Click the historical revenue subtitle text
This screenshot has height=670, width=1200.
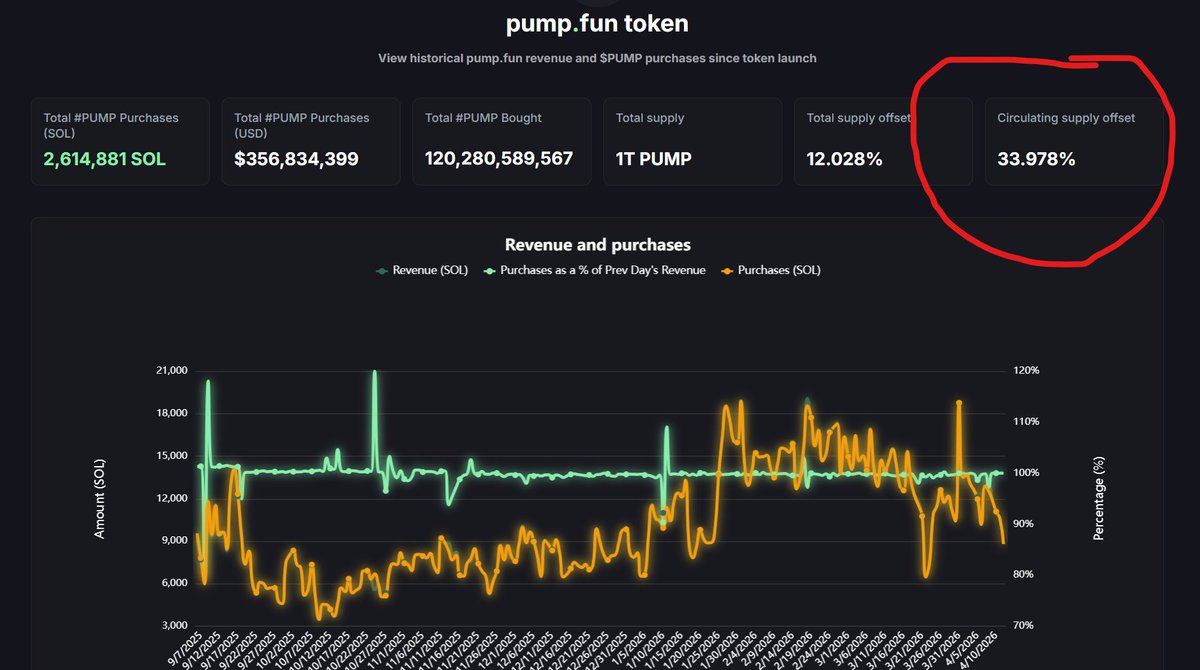point(597,58)
